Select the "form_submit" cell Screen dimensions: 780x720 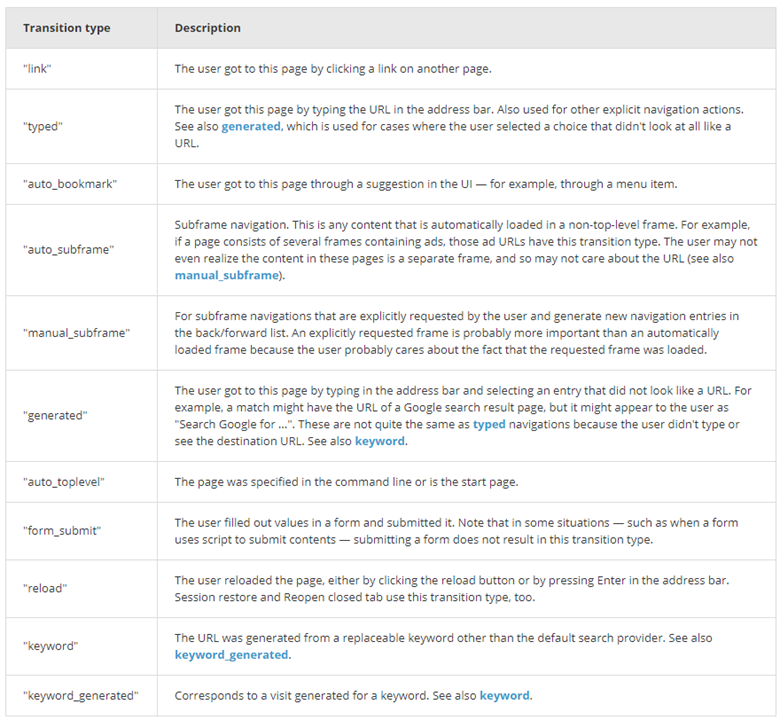[x=82, y=531]
